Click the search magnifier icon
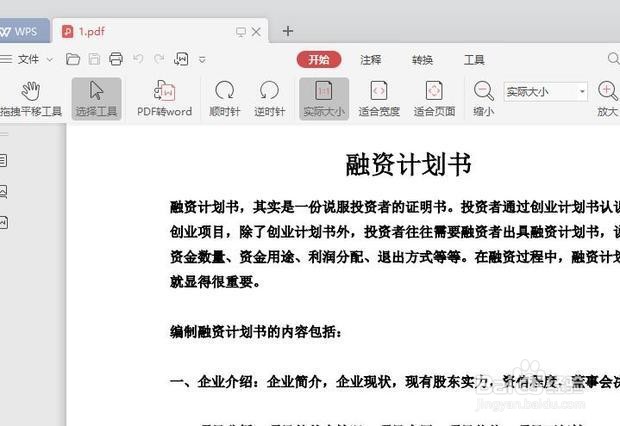 click(x=613, y=59)
